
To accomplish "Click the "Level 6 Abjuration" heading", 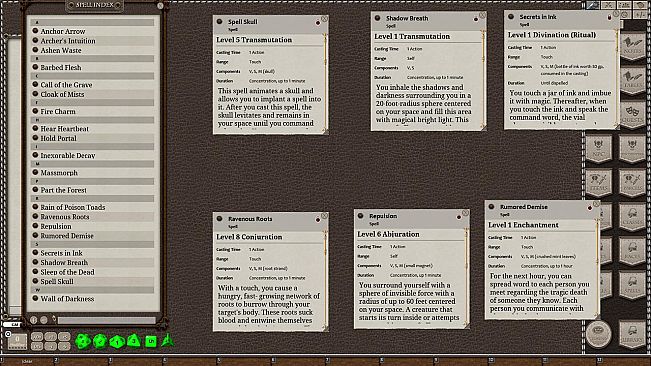I will tap(388, 234).
